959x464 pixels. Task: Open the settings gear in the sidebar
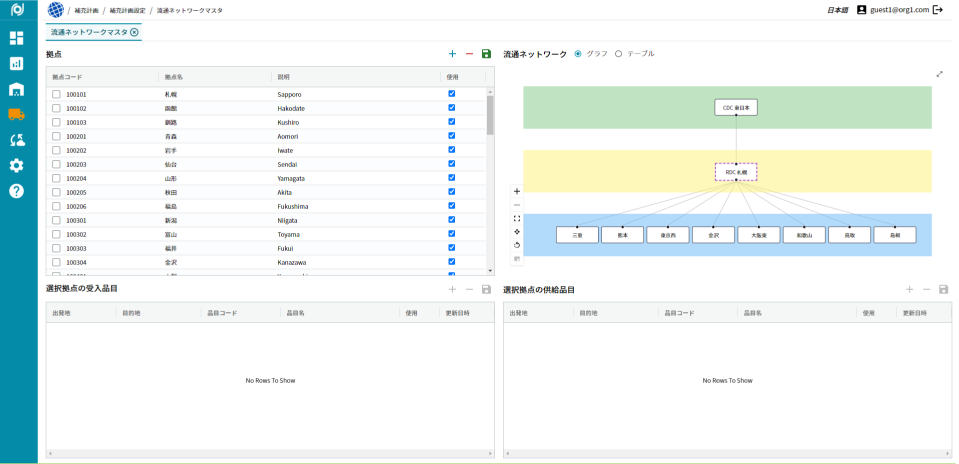(x=16, y=165)
